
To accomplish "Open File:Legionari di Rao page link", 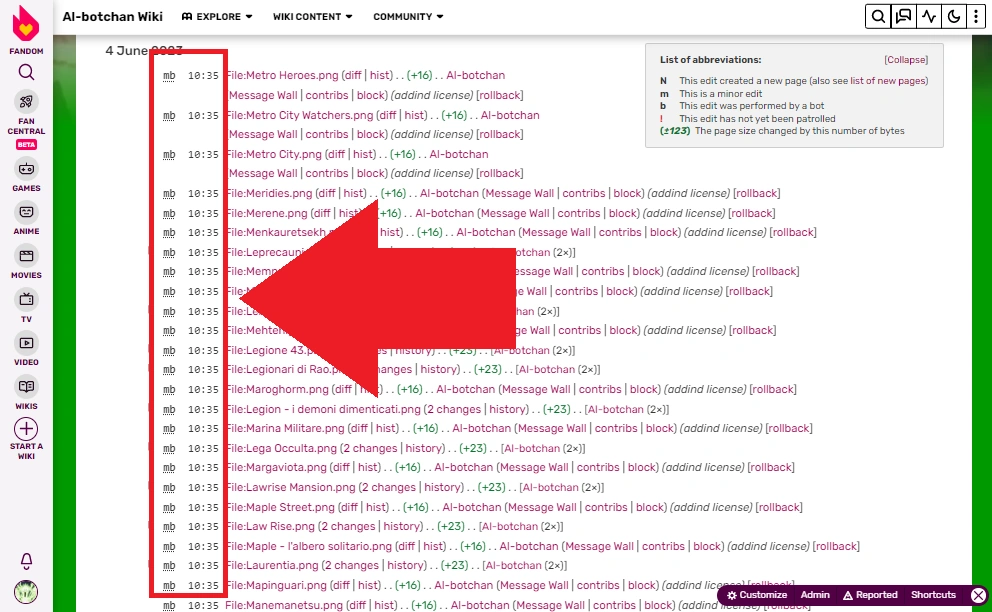I will pos(284,369).
